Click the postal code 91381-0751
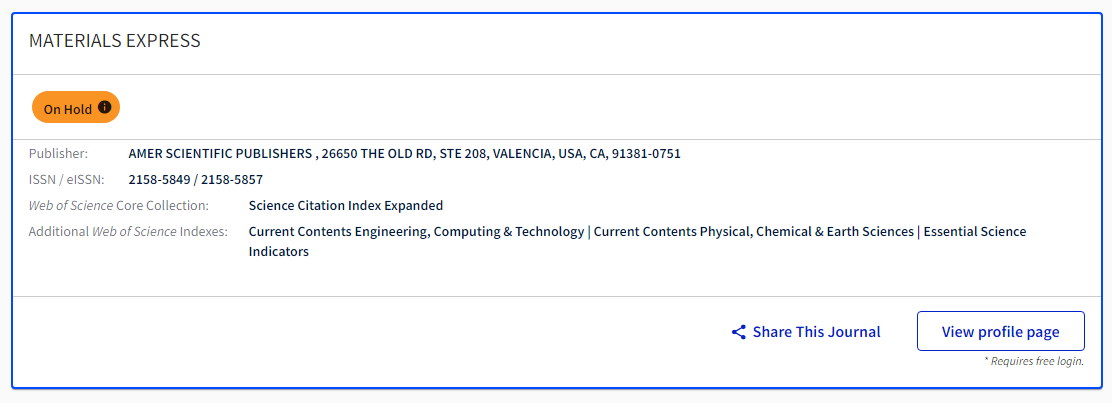Image resolution: width=1112 pixels, height=403 pixels. [646, 153]
